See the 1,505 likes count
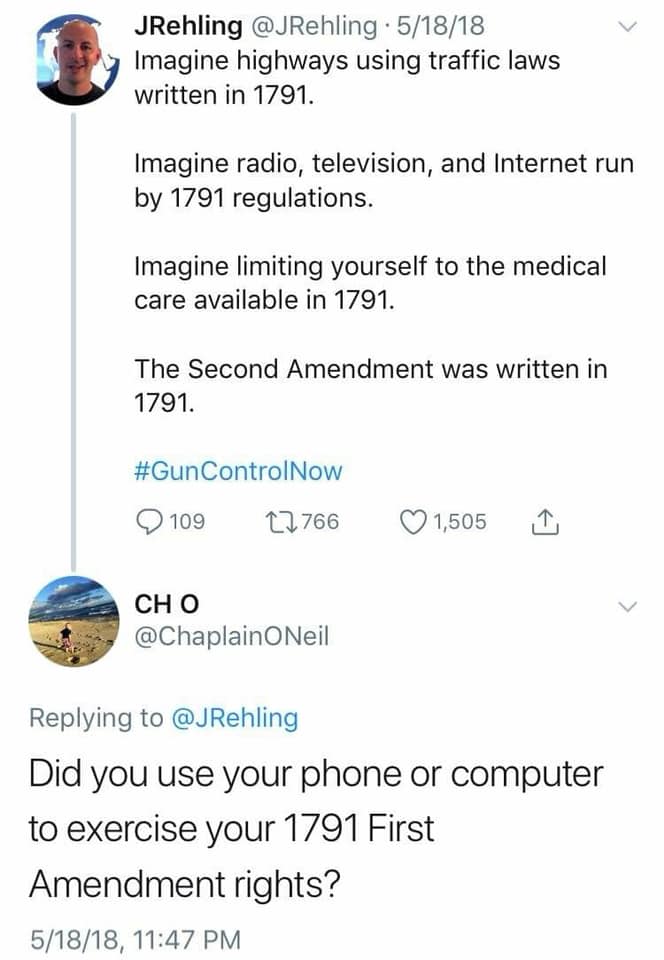Image resolution: width=664 pixels, height=960 pixels. (x=460, y=522)
